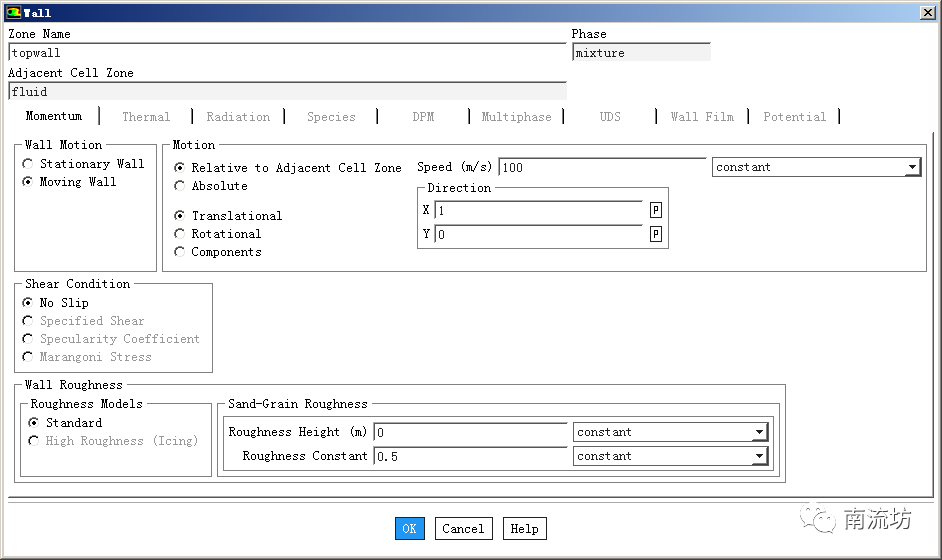This screenshot has height=560, width=942.
Task: Click the Roughness Height input field
Action: tap(470, 433)
